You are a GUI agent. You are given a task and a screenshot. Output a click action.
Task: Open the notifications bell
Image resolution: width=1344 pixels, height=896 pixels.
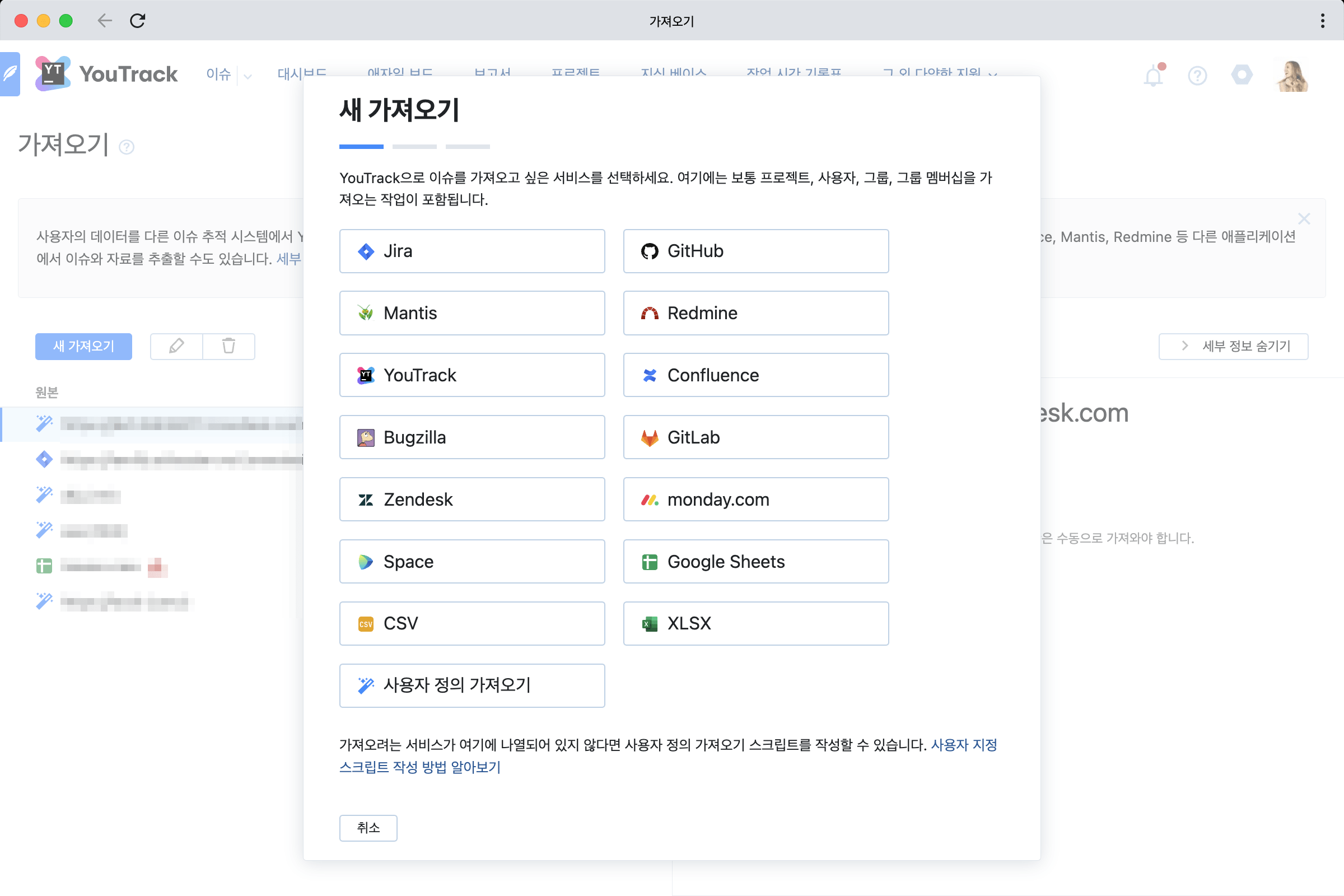point(1153,76)
